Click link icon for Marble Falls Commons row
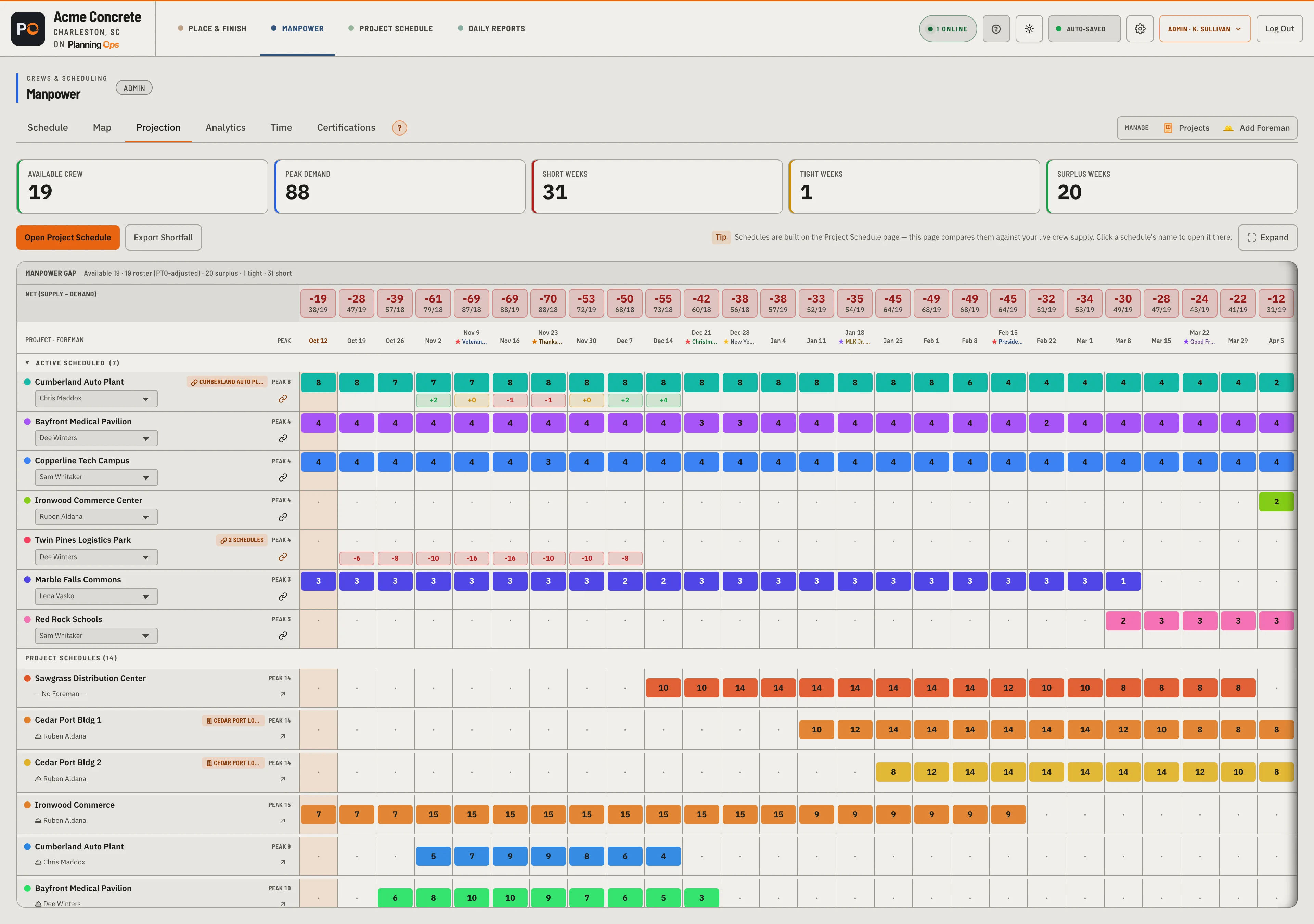 283,596
